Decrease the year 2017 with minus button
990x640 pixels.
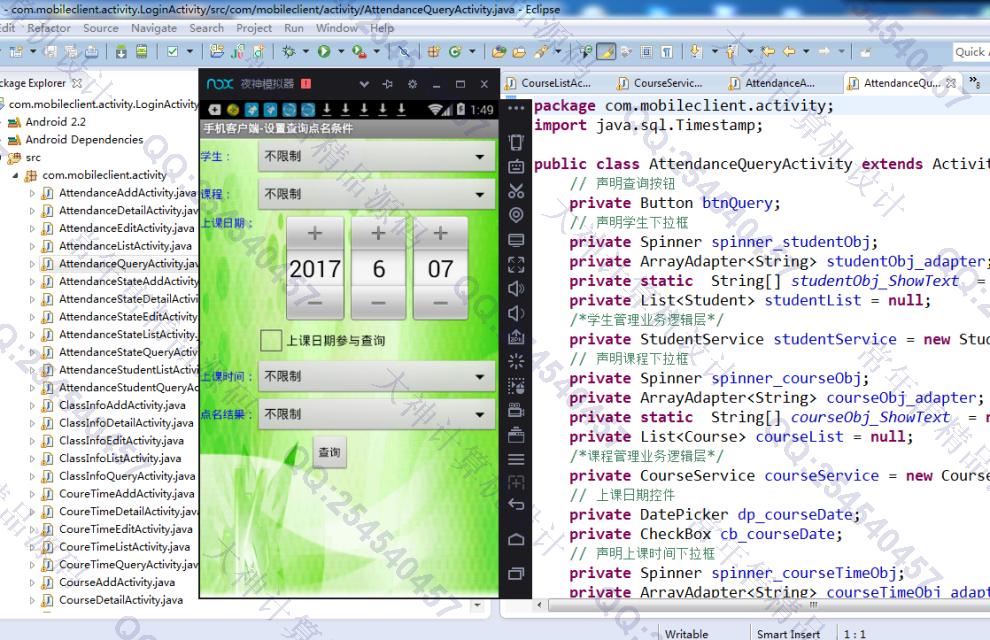[x=315, y=304]
